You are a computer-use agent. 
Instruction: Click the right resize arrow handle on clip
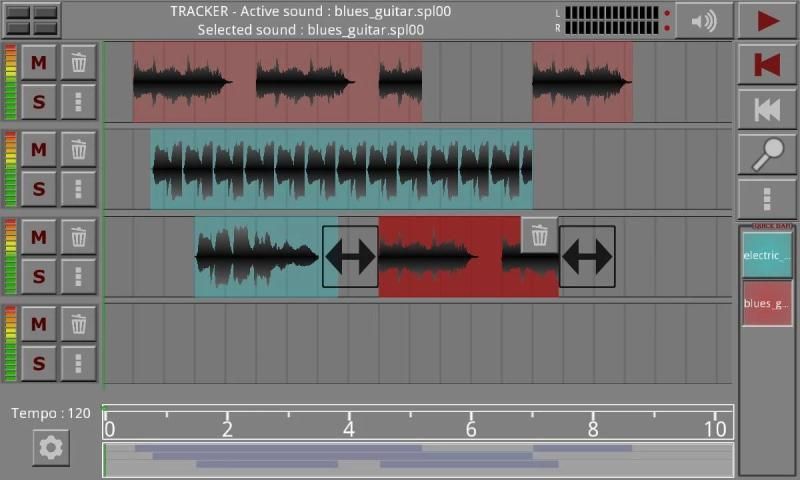(x=587, y=257)
